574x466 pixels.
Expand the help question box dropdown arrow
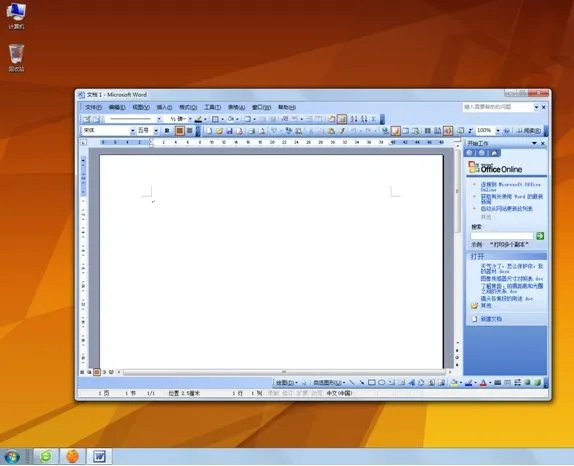coord(536,107)
